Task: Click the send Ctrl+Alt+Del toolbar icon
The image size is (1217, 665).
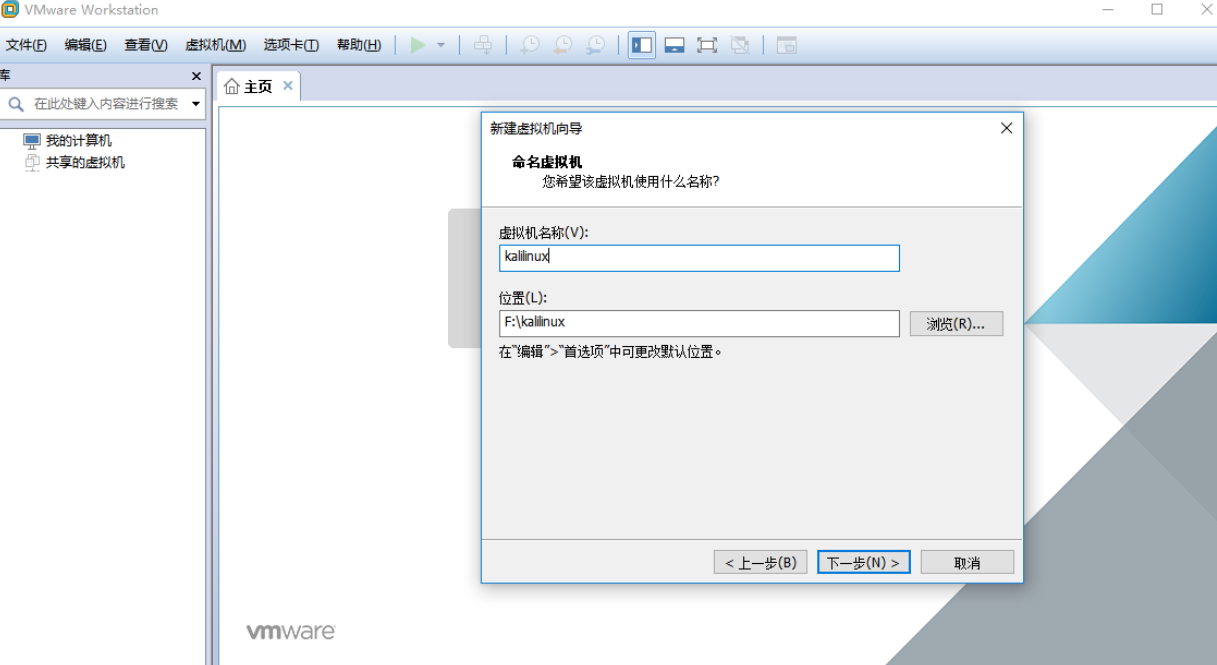Action: 483,45
